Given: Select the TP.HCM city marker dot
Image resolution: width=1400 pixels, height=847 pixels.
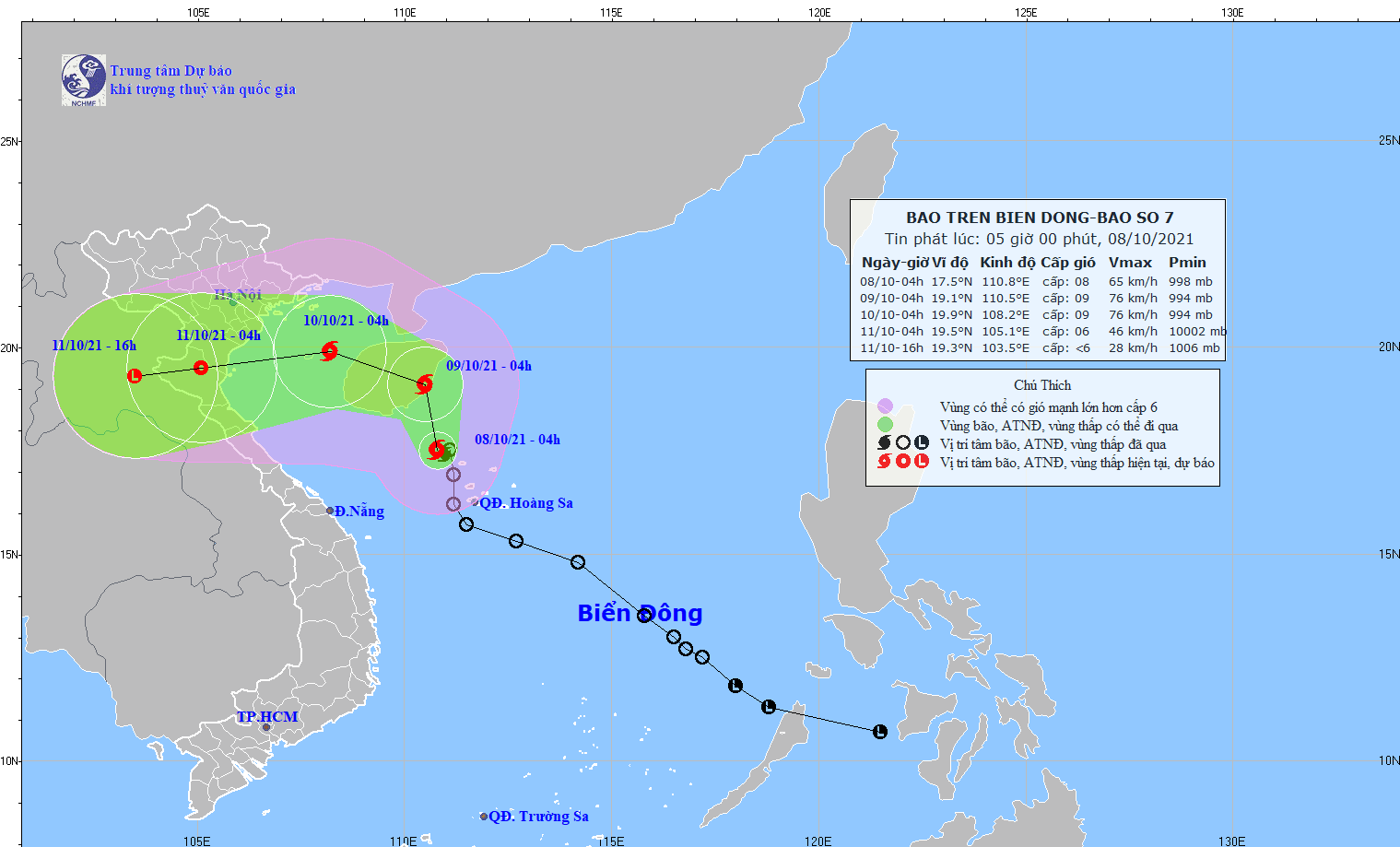Looking at the screenshot, I should tap(266, 727).
